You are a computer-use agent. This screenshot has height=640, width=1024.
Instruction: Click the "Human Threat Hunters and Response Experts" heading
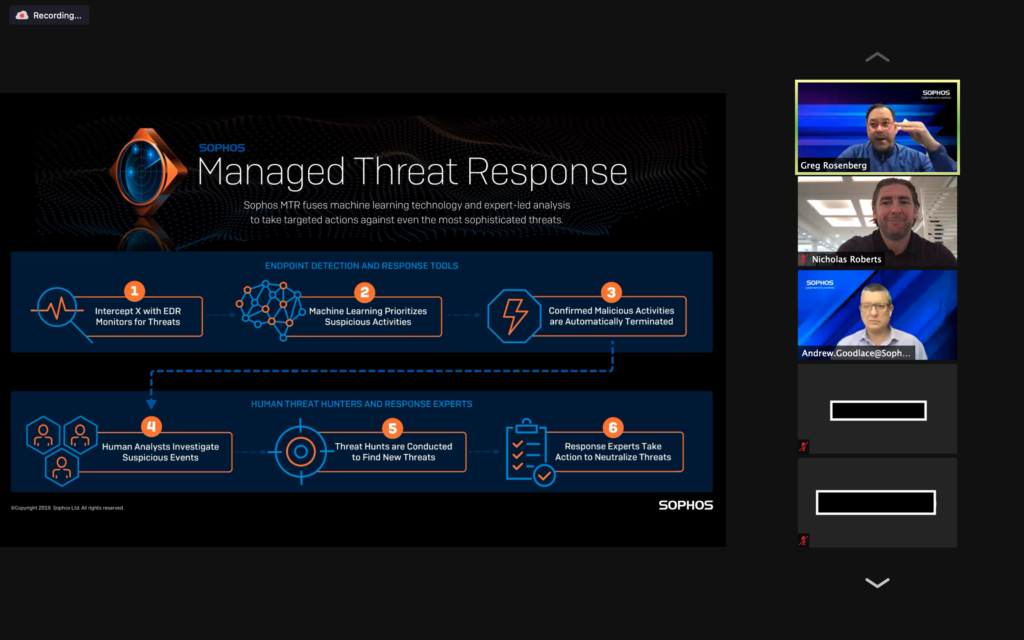pos(361,404)
